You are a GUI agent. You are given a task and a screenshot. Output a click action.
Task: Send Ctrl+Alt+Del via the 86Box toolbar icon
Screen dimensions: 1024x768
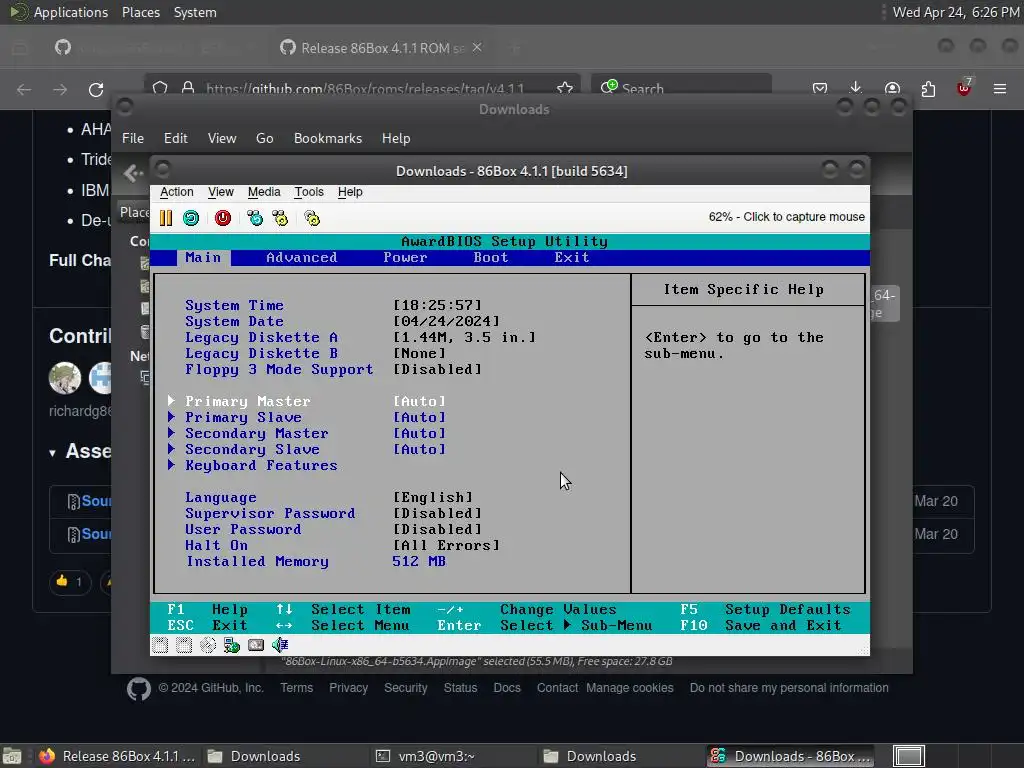click(x=255, y=218)
